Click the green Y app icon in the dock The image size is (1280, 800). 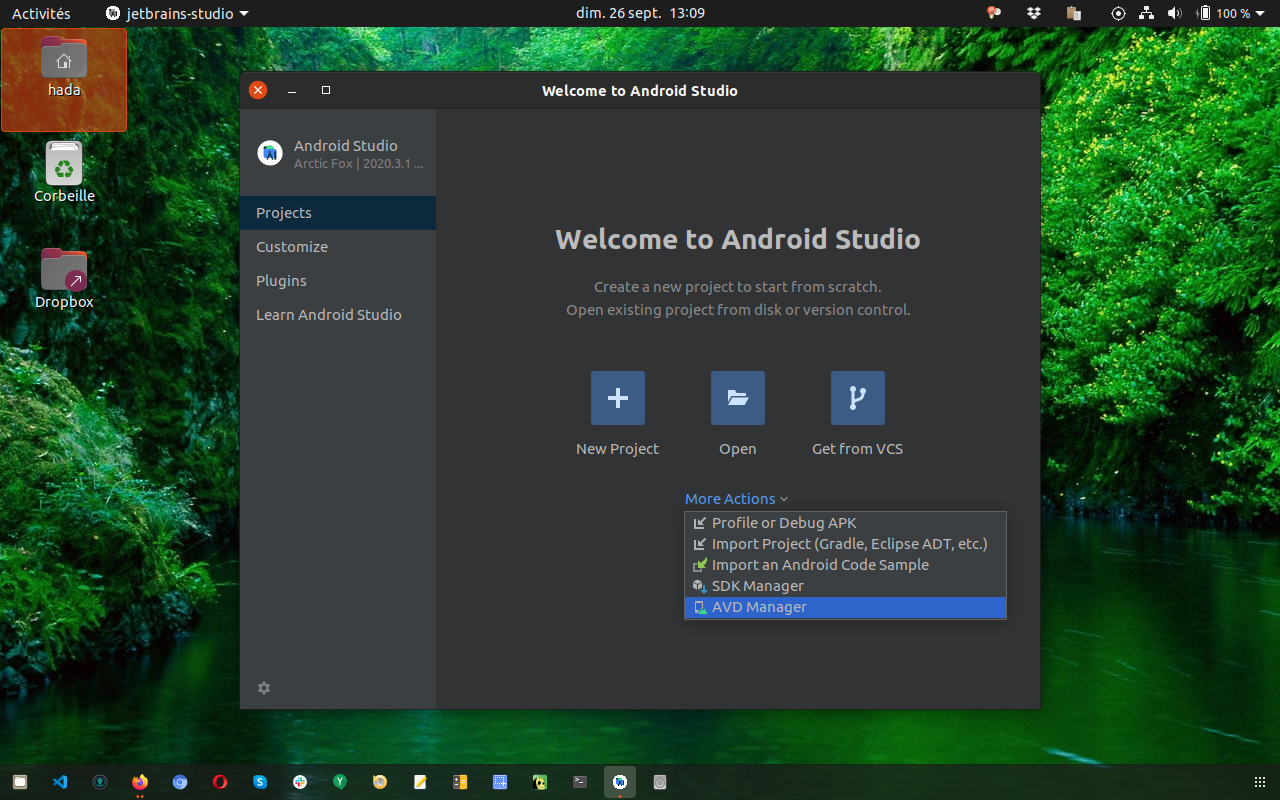pyautogui.click(x=340, y=782)
